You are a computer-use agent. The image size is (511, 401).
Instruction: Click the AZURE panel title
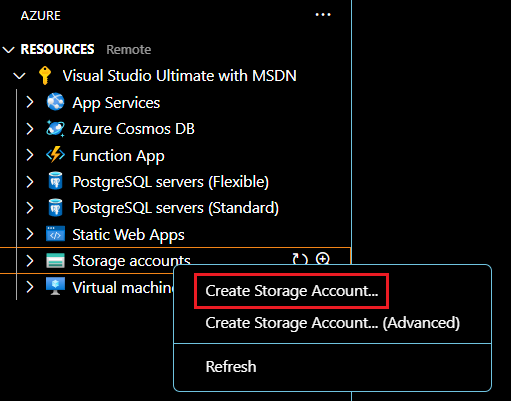(x=41, y=16)
